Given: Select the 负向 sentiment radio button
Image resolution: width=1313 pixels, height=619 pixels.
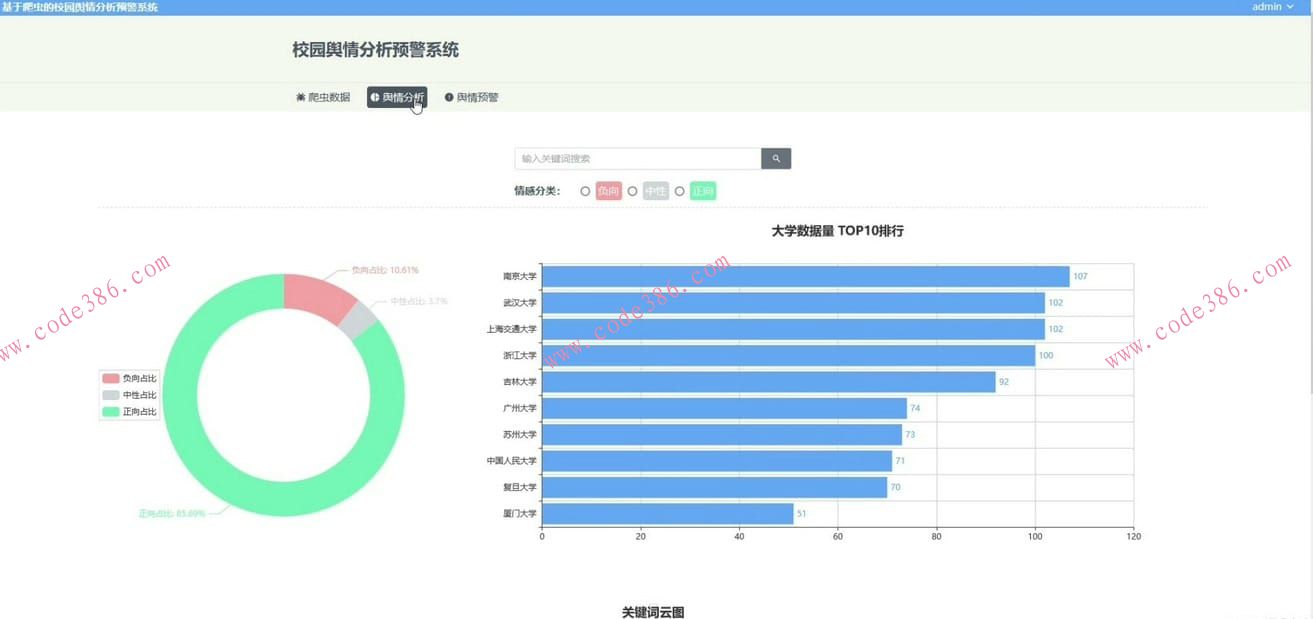Looking at the screenshot, I should tap(584, 190).
